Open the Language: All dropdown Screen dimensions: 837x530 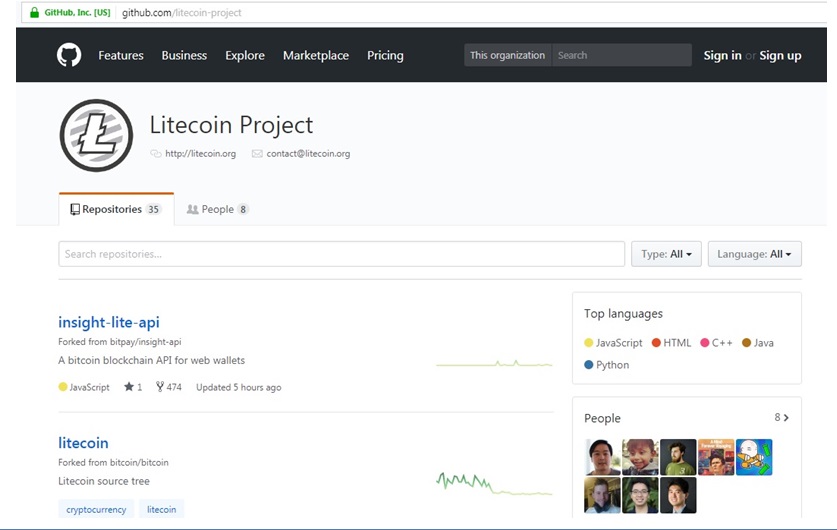tap(754, 254)
